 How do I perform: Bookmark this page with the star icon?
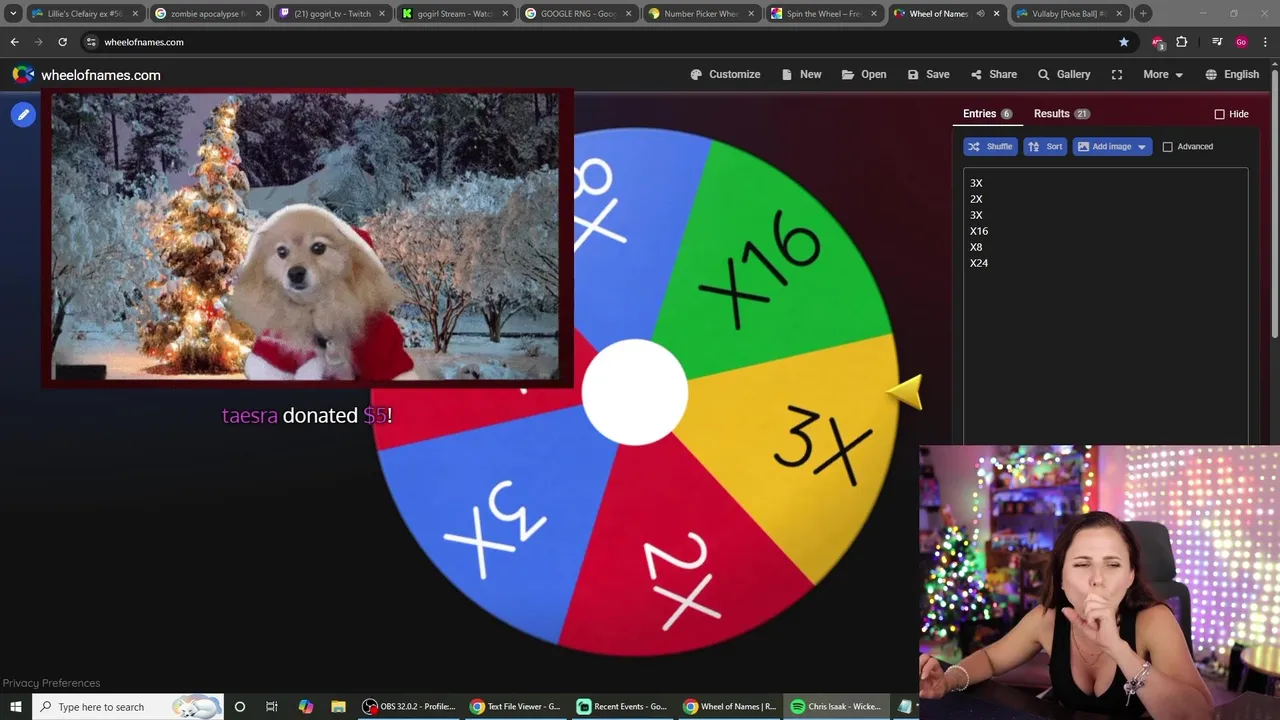[x=1124, y=42]
